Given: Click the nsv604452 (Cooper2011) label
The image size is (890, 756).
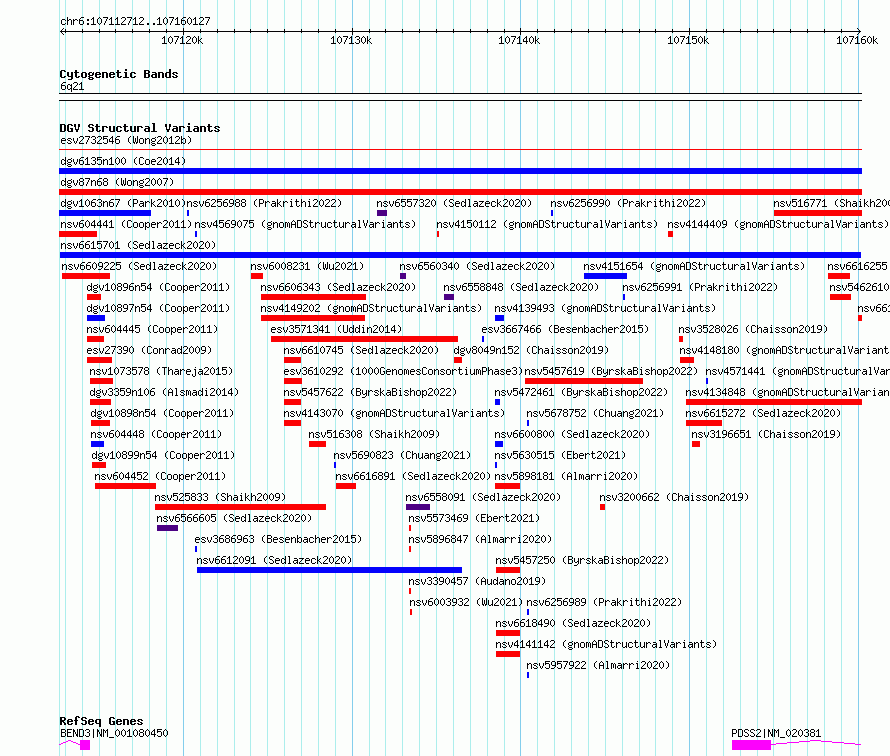Looking at the screenshot, I should pyautogui.click(x=160, y=476).
